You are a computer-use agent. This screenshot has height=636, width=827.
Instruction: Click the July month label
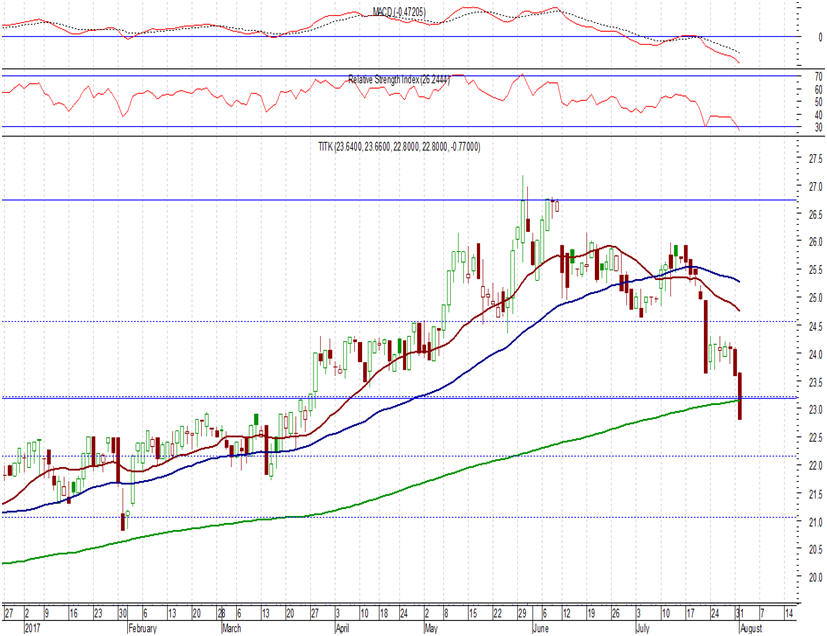click(642, 628)
